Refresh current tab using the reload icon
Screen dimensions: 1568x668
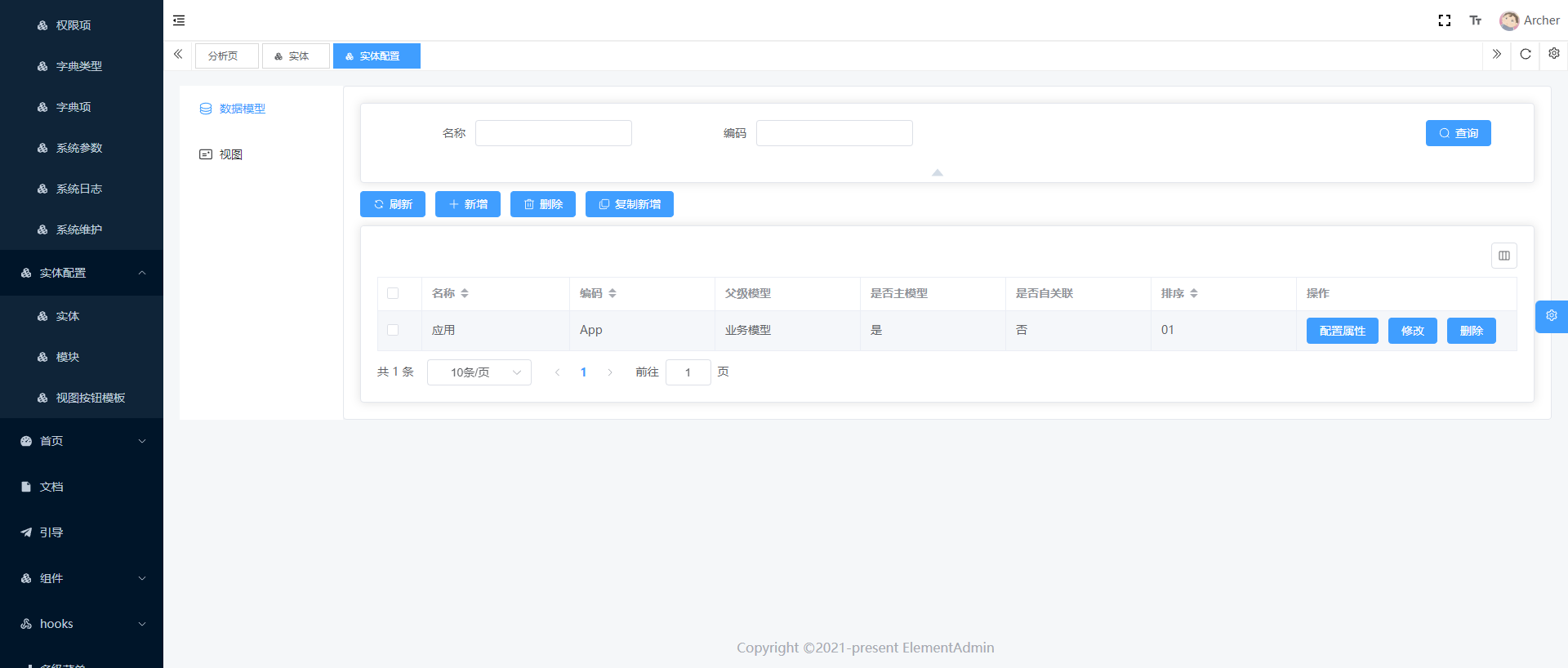[1526, 54]
